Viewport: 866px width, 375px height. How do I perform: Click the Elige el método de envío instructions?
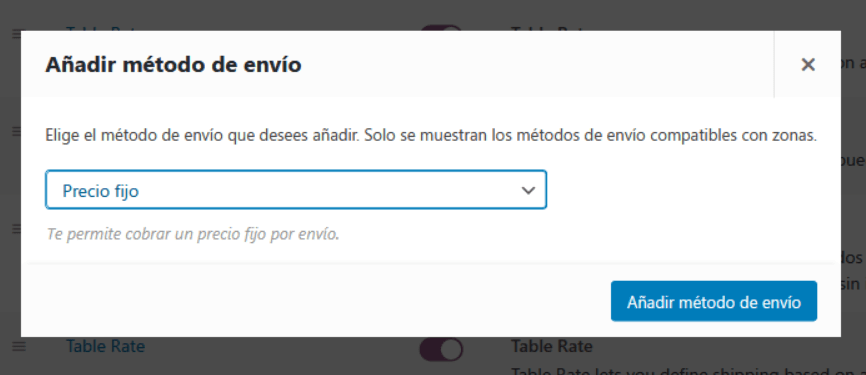coord(431,135)
